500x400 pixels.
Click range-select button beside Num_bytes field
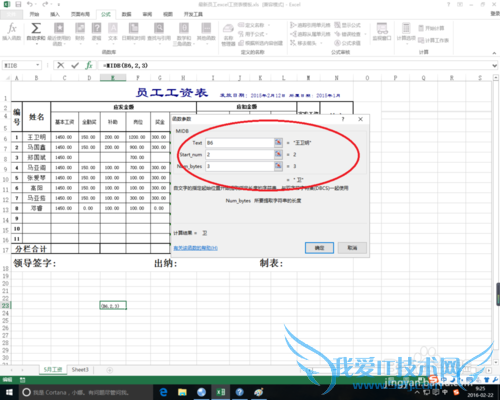[278, 166]
